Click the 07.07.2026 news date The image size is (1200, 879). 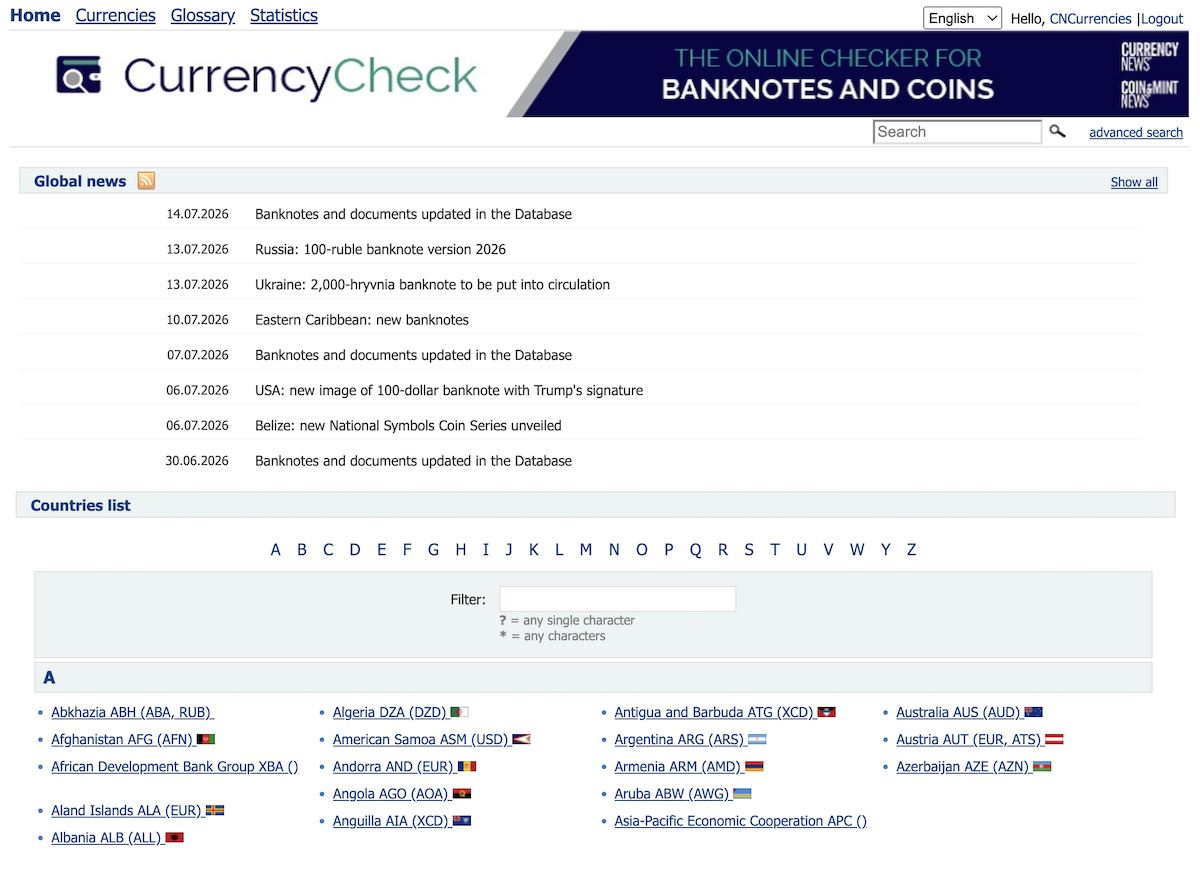tap(197, 355)
